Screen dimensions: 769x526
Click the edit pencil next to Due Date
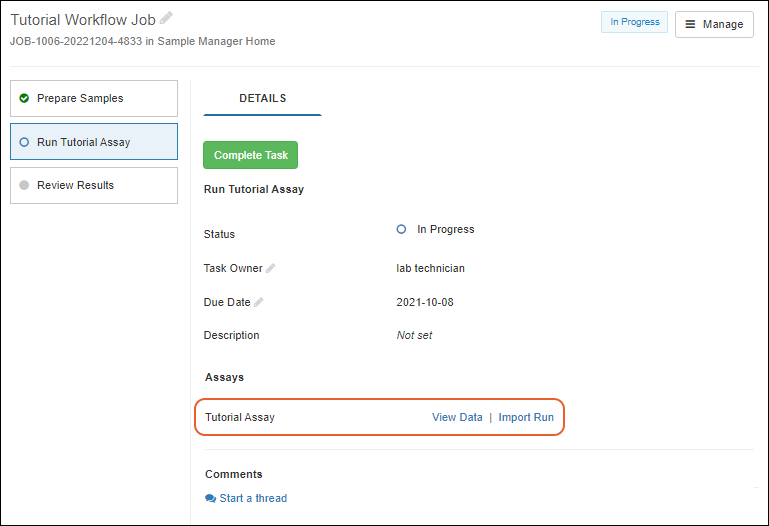click(259, 302)
